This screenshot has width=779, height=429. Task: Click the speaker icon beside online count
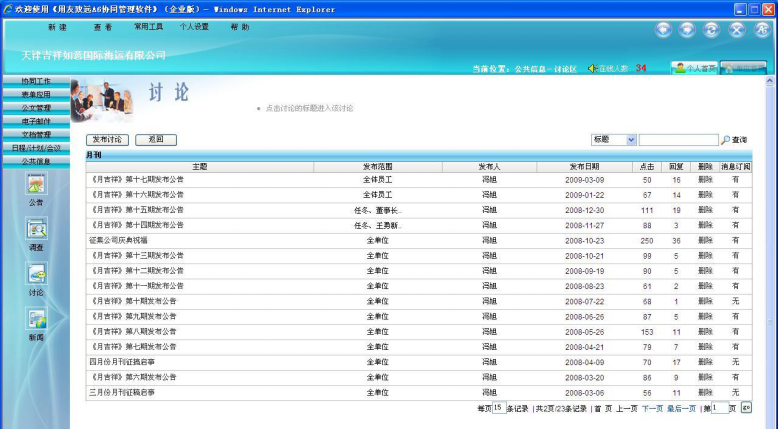tap(592, 68)
